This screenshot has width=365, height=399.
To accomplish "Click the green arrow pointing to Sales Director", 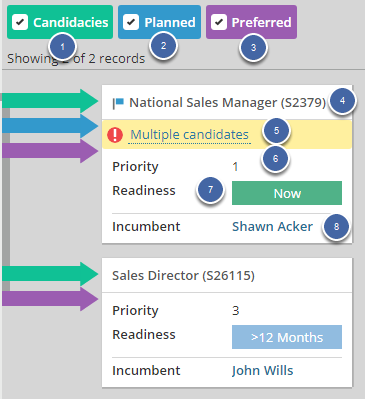I will (50, 274).
